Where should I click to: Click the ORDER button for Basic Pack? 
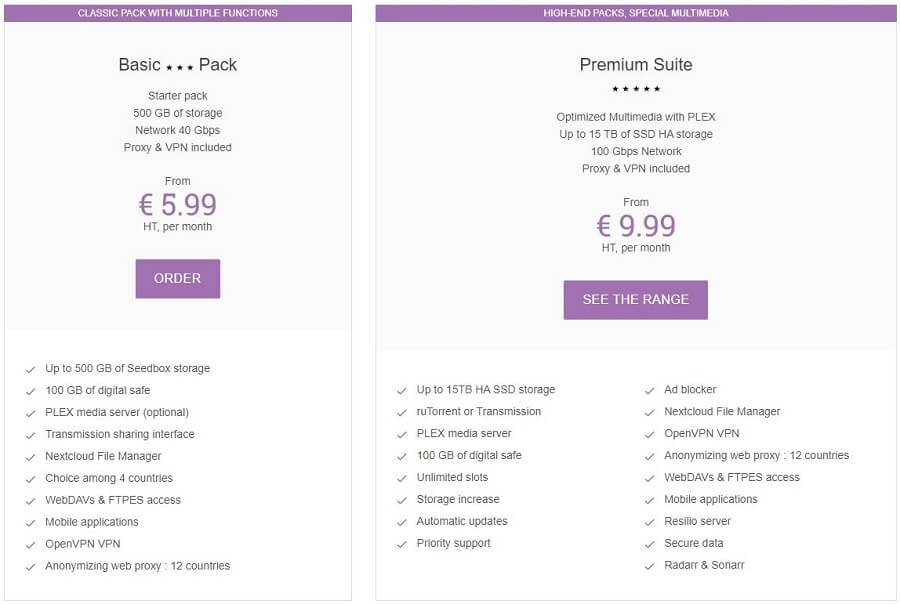(177, 278)
